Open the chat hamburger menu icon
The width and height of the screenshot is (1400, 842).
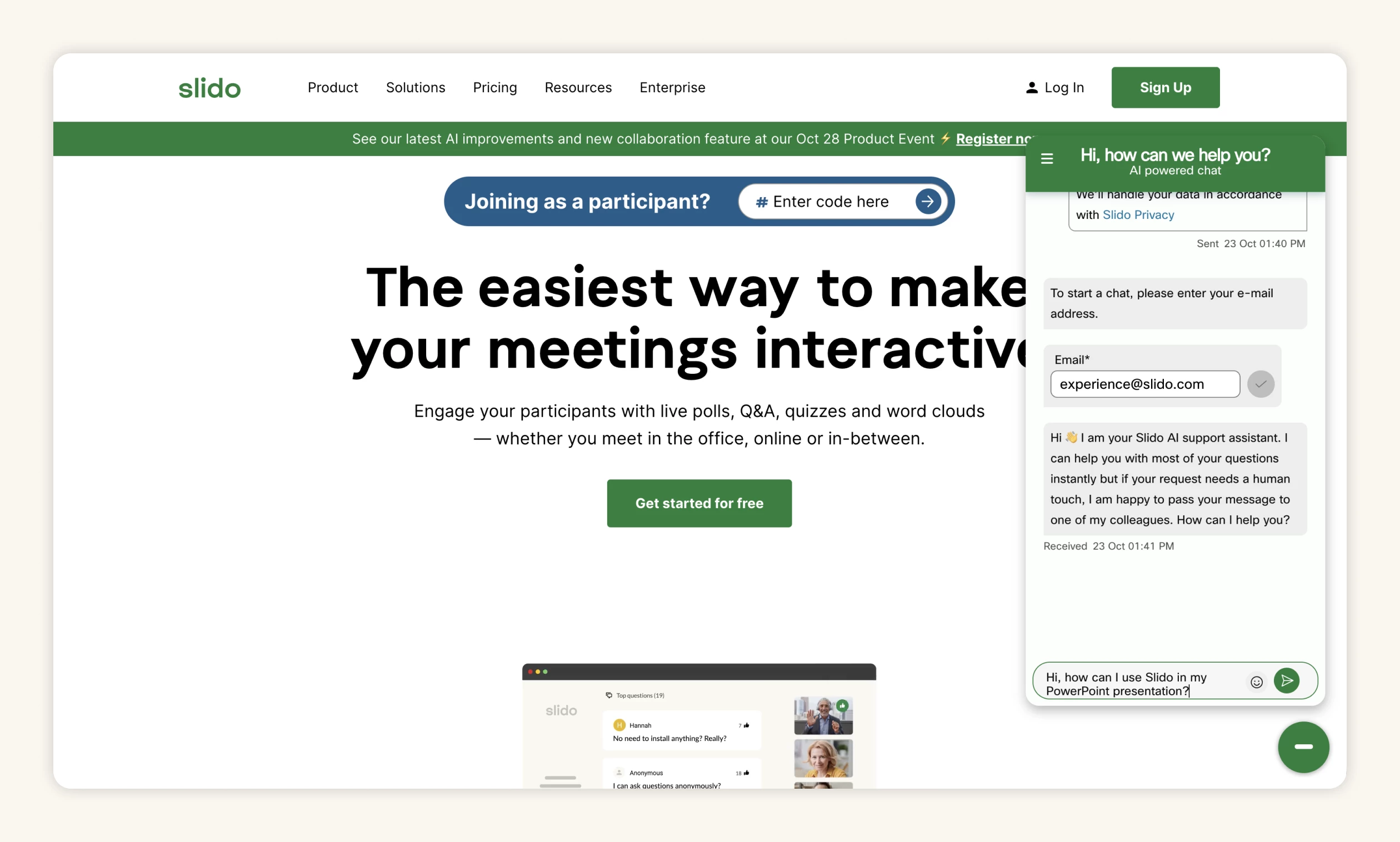pyautogui.click(x=1047, y=159)
